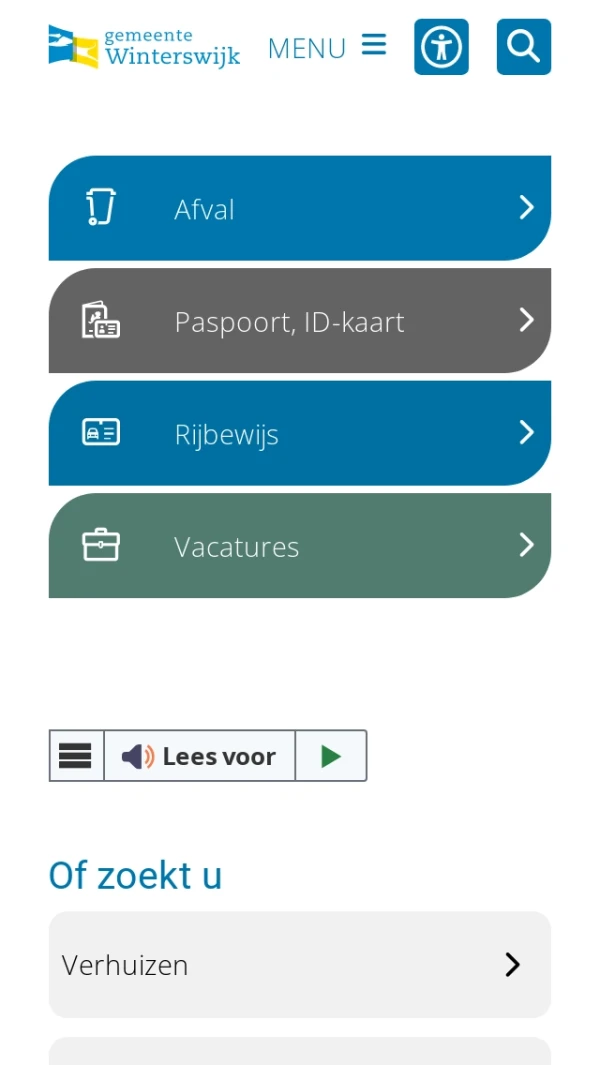Open Rijbewijs details using its arrow chevron

tap(526, 432)
